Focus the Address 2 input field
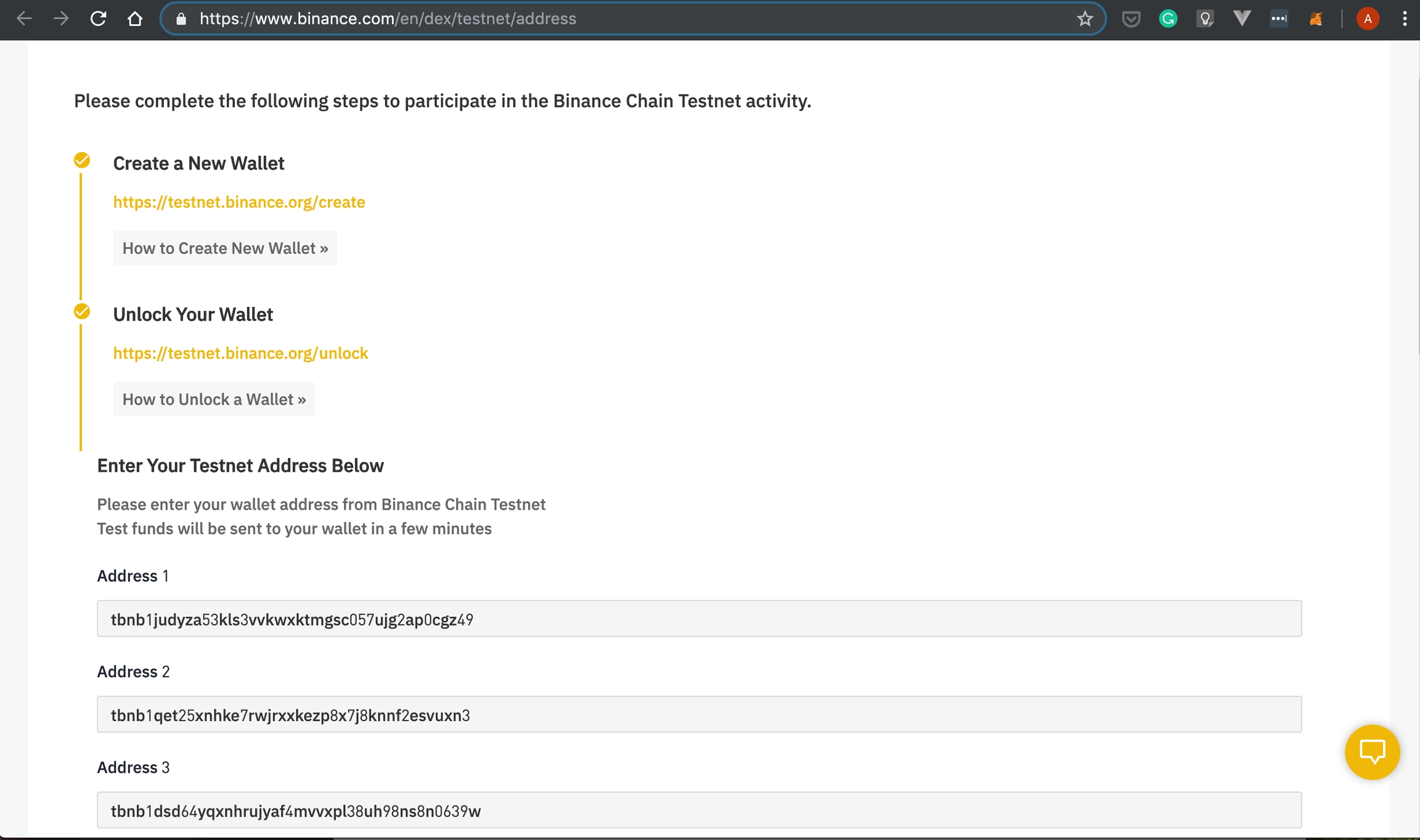1420x840 pixels. [x=699, y=715]
